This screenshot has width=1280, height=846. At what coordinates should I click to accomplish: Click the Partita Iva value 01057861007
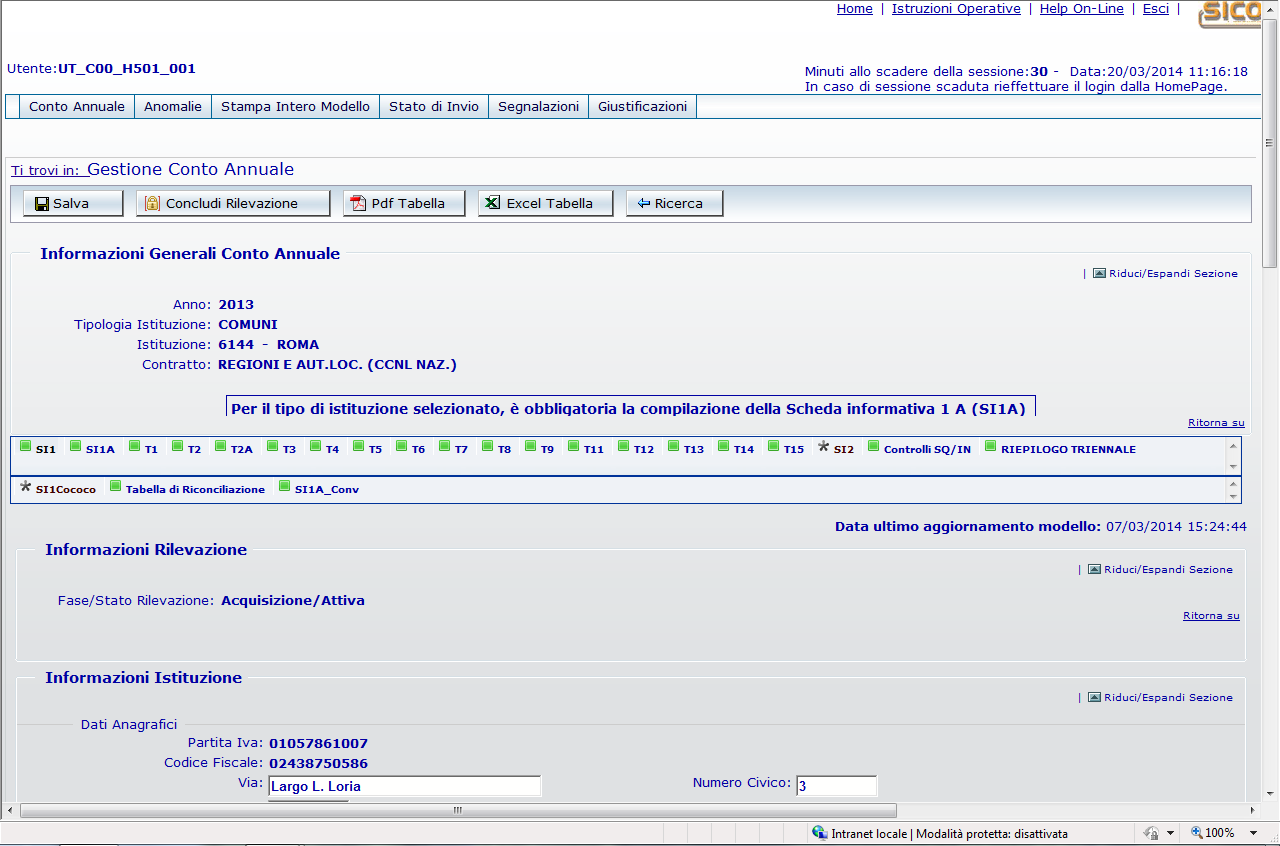click(319, 743)
